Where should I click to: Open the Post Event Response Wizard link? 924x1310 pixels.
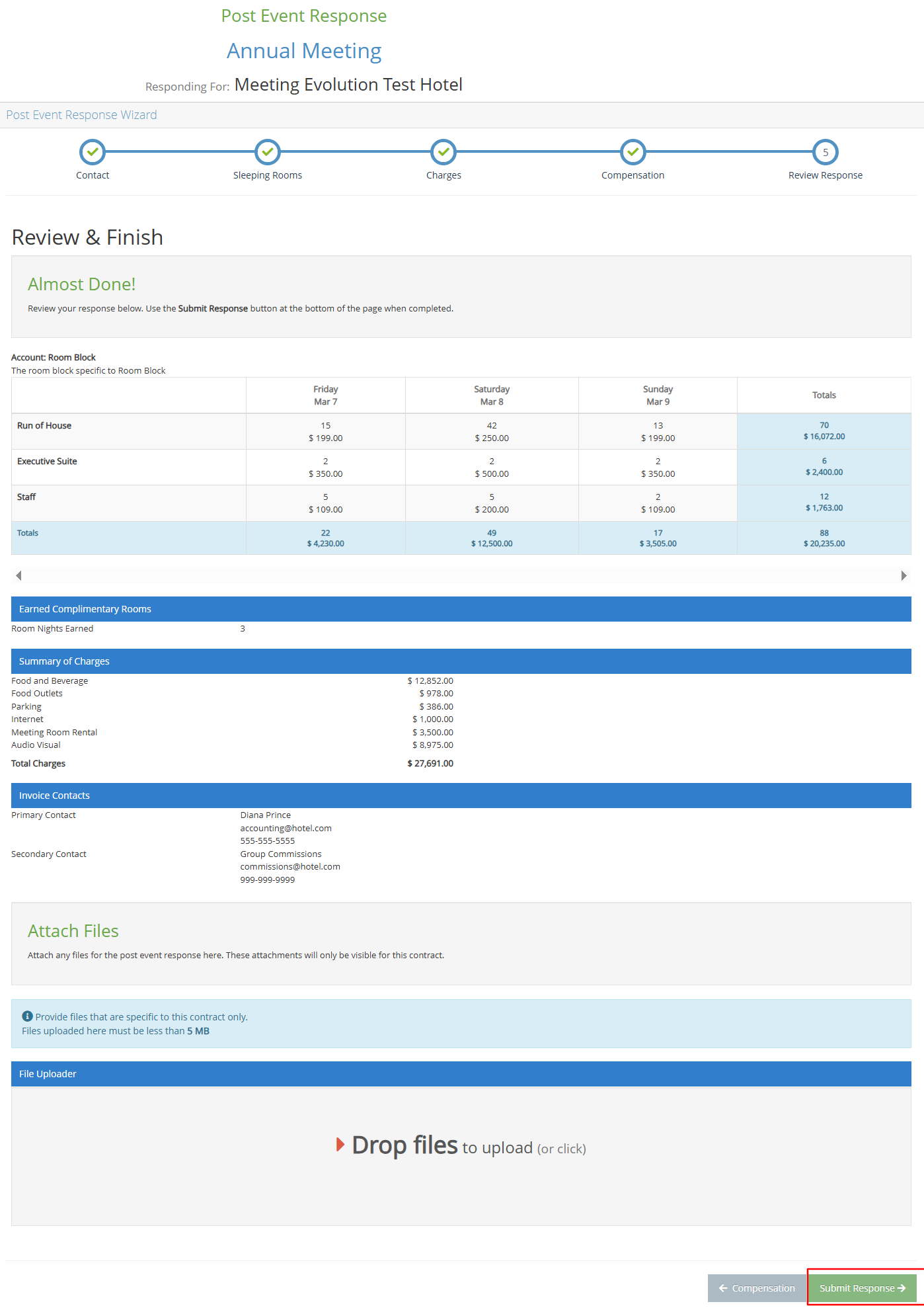(x=81, y=115)
